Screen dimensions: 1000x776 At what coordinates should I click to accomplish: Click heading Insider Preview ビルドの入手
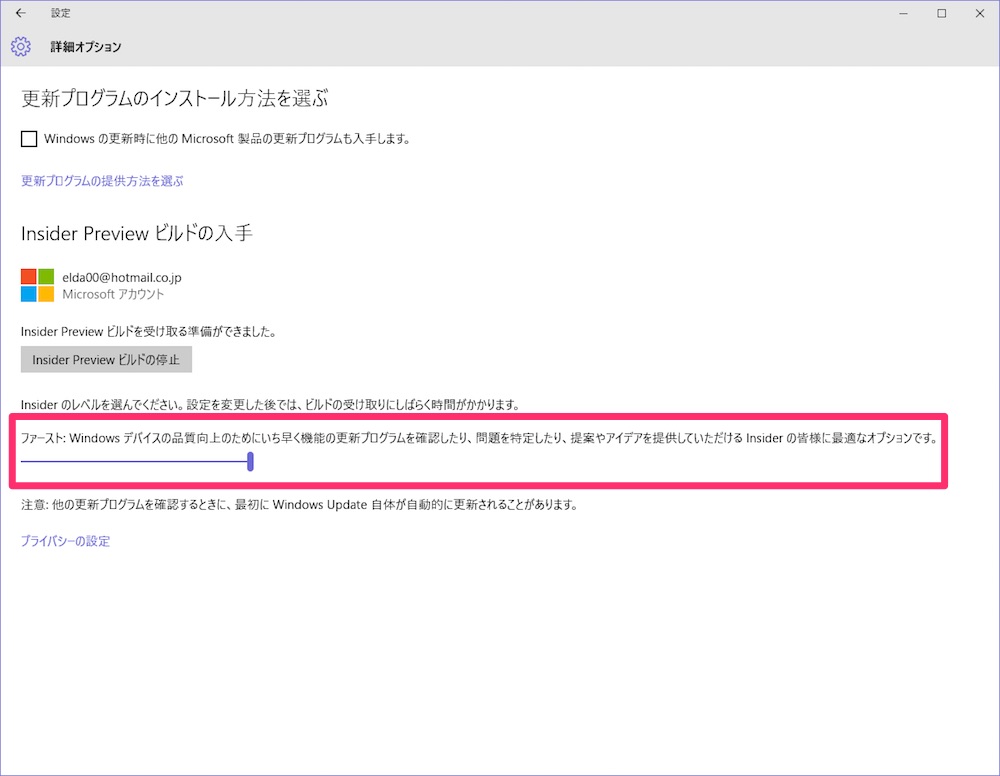tap(137, 233)
